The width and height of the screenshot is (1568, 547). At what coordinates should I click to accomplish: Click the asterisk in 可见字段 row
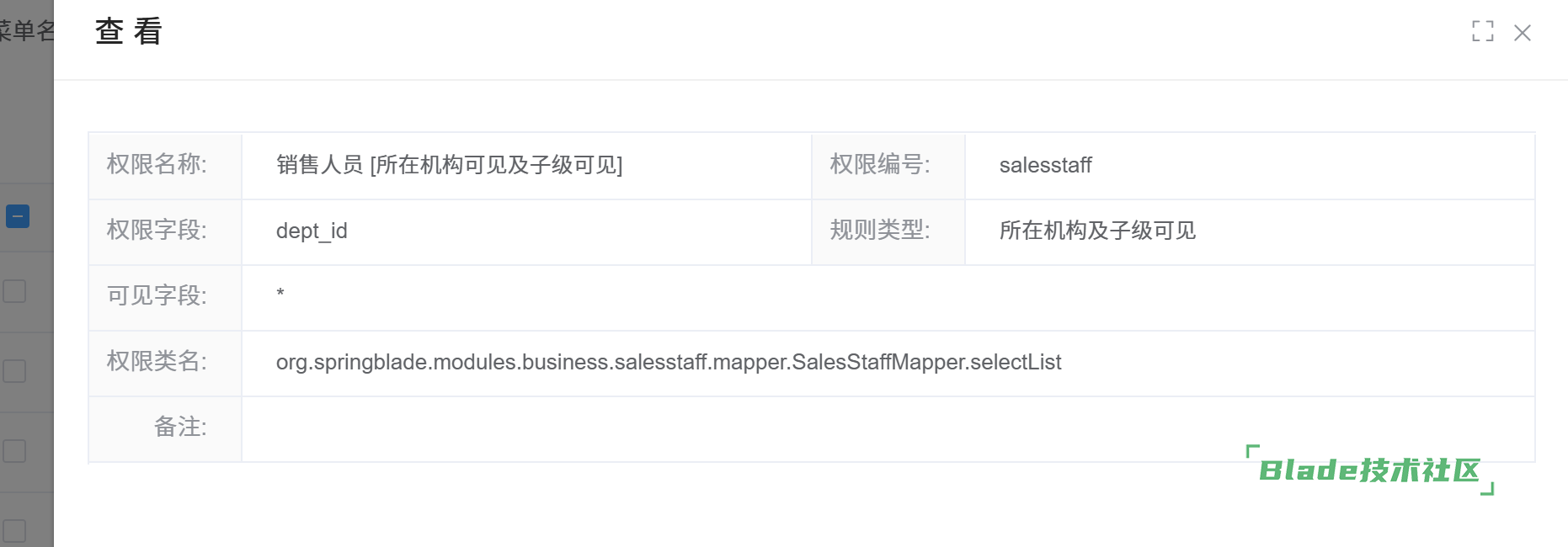(280, 293)
